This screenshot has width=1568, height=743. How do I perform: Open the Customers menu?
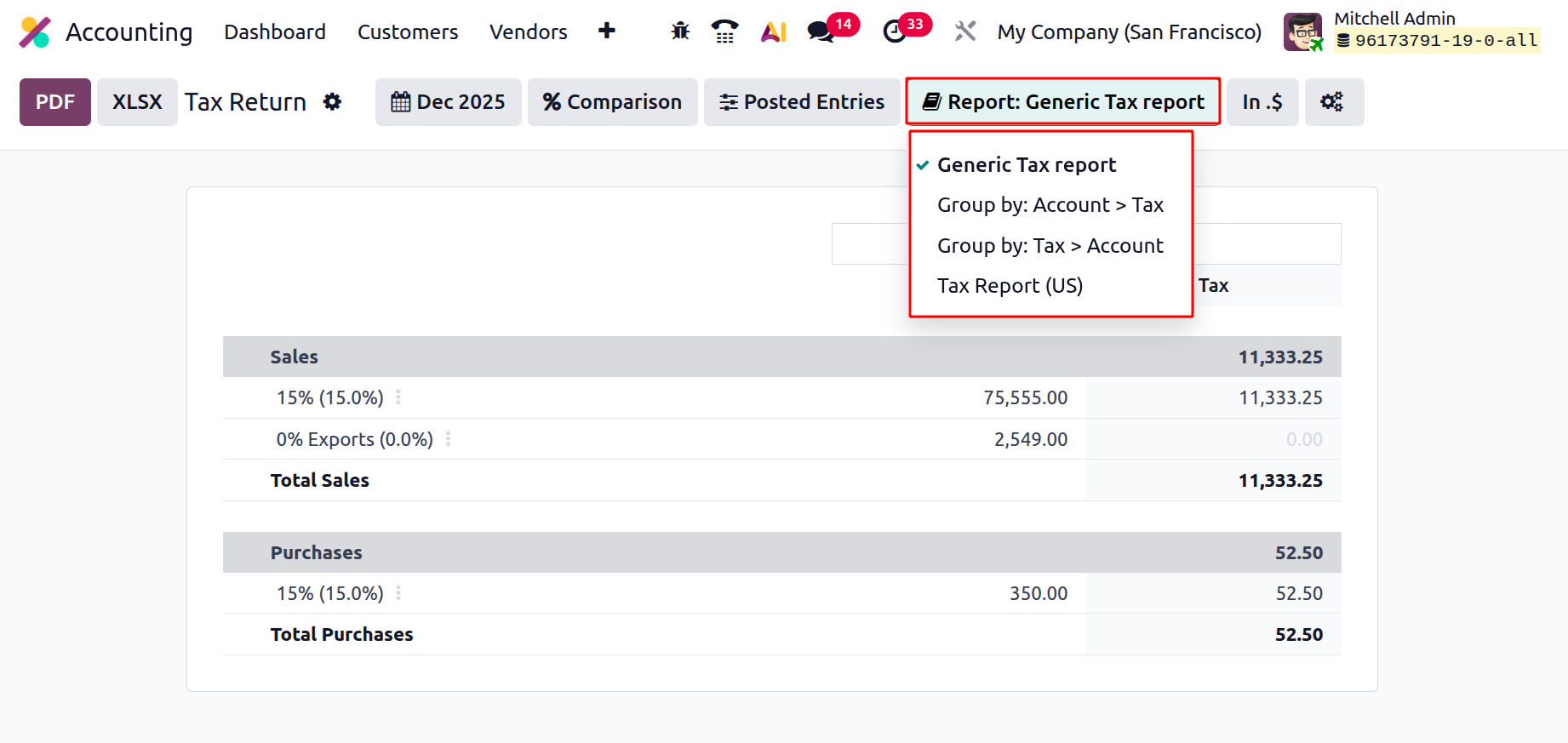click(x=408, y=32)
